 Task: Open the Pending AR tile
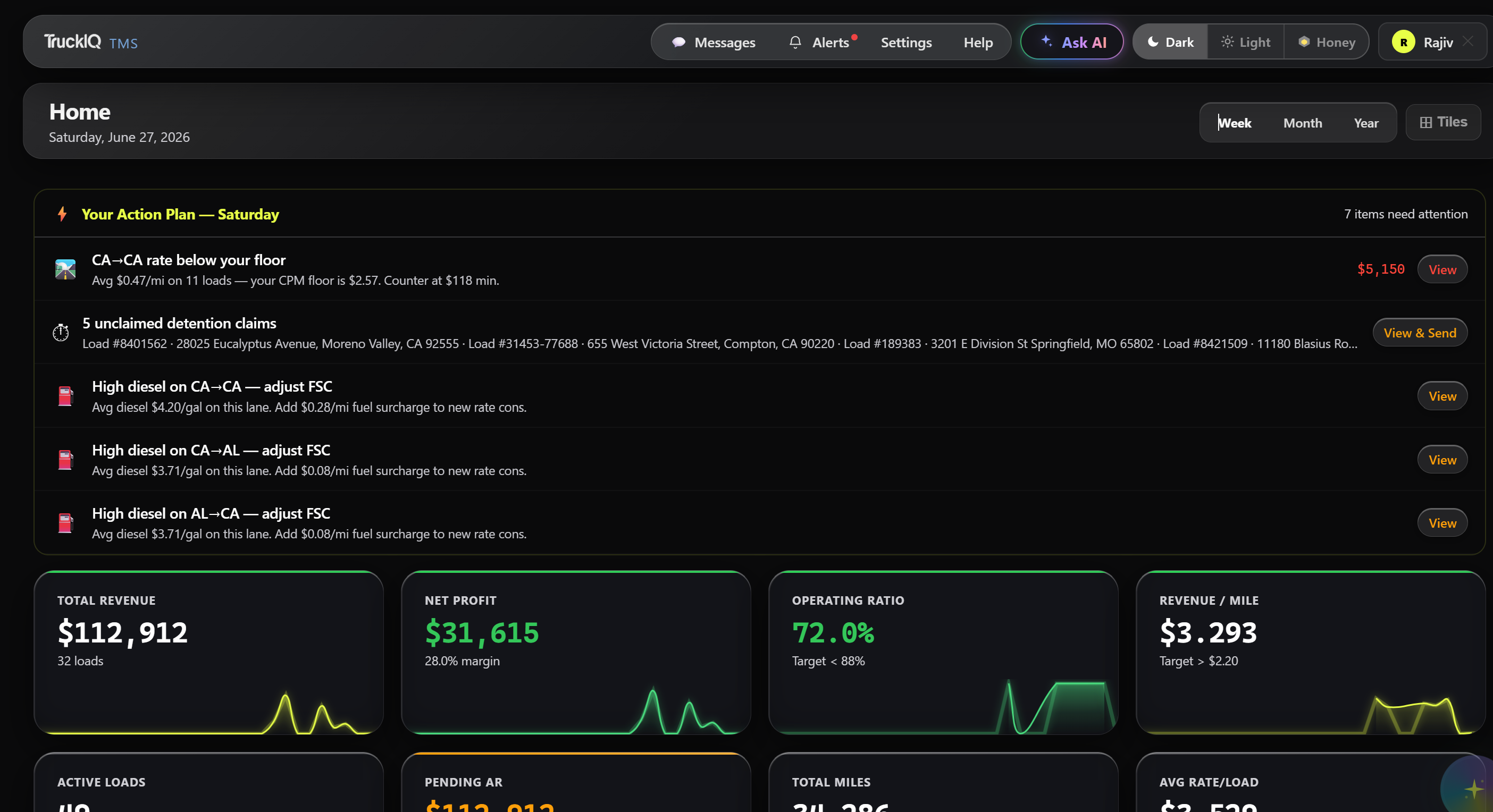click(x=575, y=782)
